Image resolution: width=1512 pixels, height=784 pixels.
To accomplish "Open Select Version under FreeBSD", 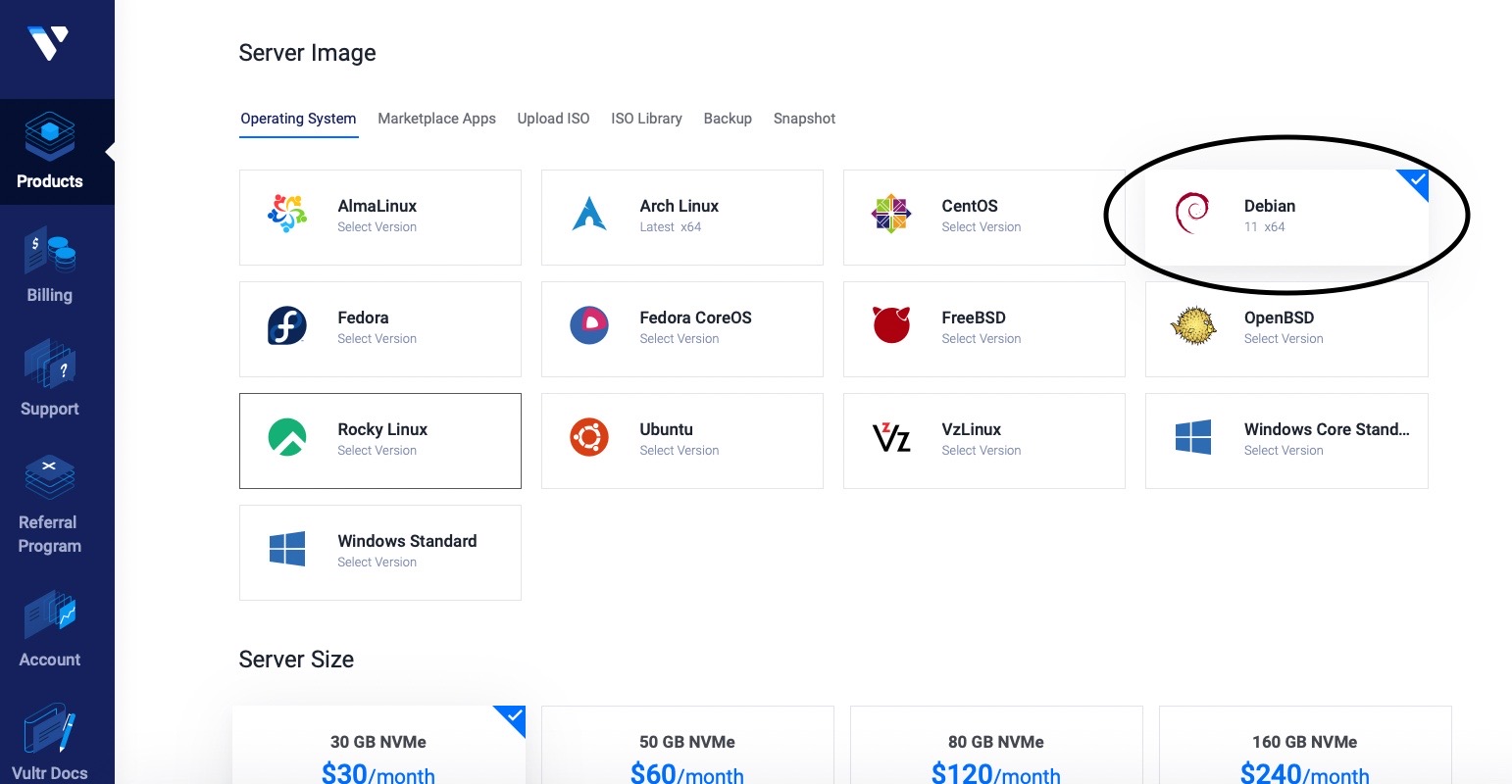I will (x=981, y=339).
